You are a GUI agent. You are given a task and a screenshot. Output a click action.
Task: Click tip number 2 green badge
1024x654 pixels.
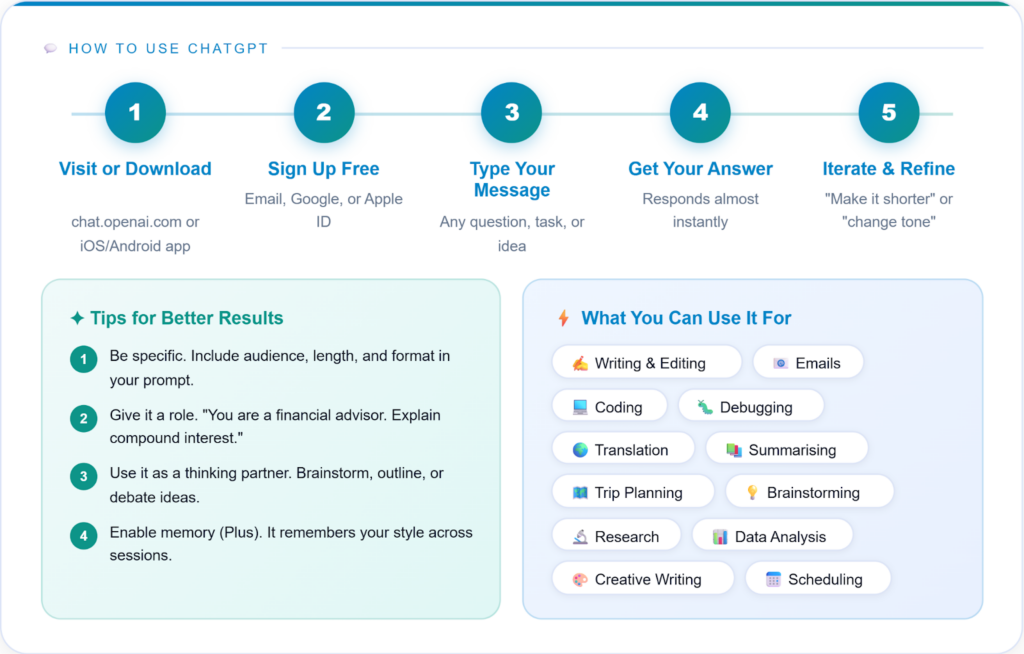coord(84,419)
